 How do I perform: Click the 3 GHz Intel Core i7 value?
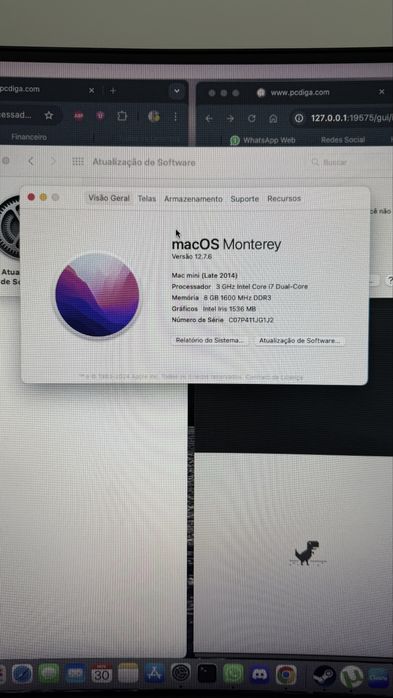coord(262,287)
